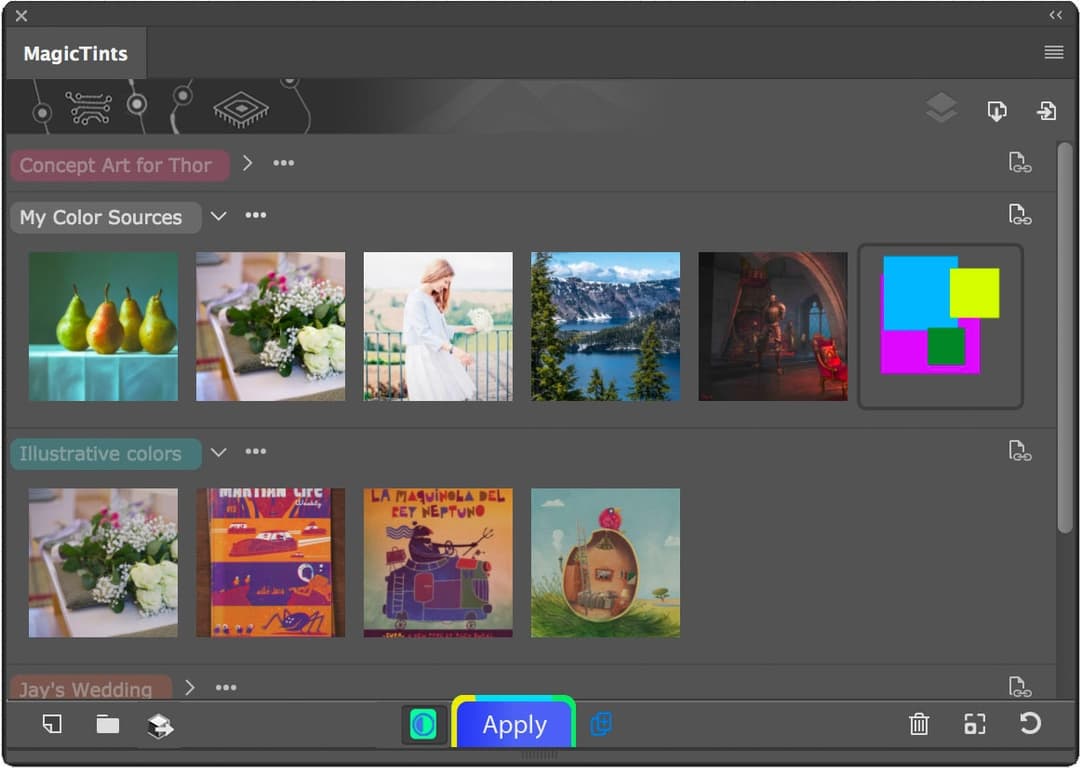Toggle the blue duplicate icon after Apply

click(600, 724)
